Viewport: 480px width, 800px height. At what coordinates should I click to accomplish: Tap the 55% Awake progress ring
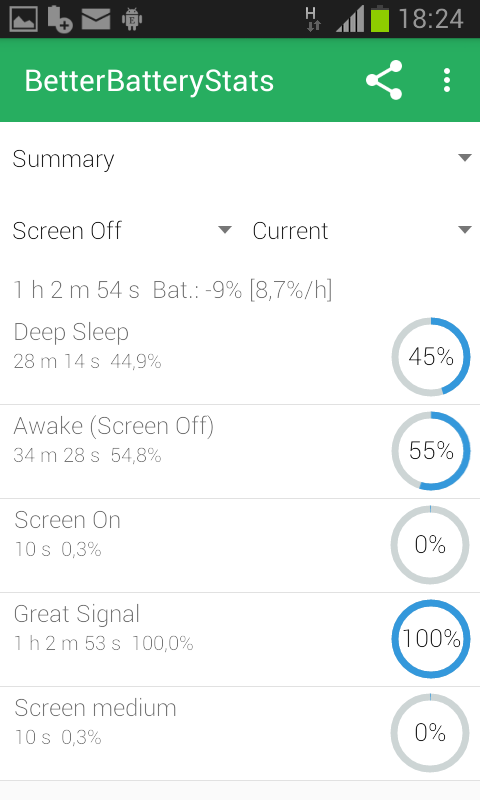pyautogui.click(x=431, y=451)
